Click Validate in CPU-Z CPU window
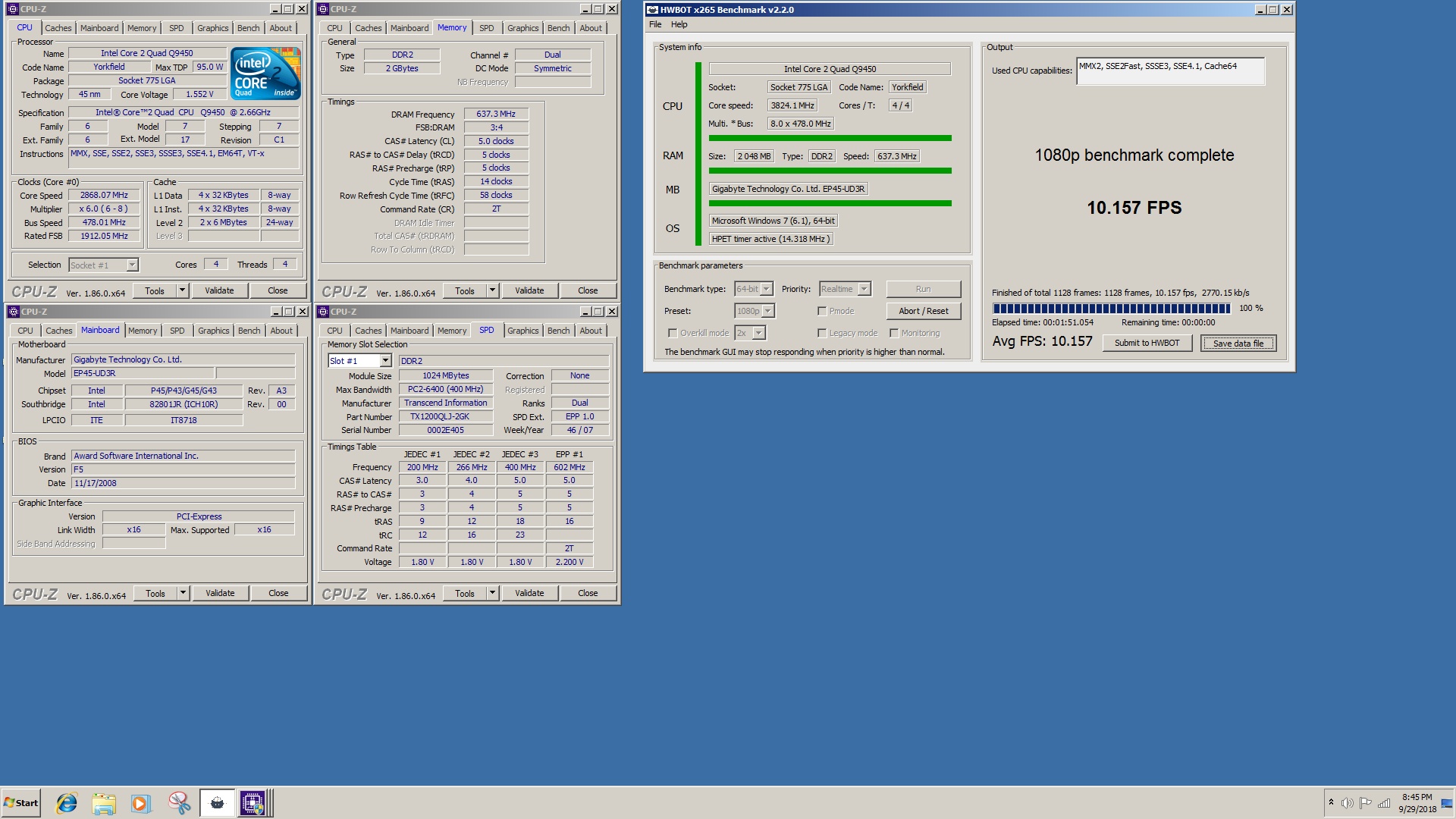 (219, 290)
